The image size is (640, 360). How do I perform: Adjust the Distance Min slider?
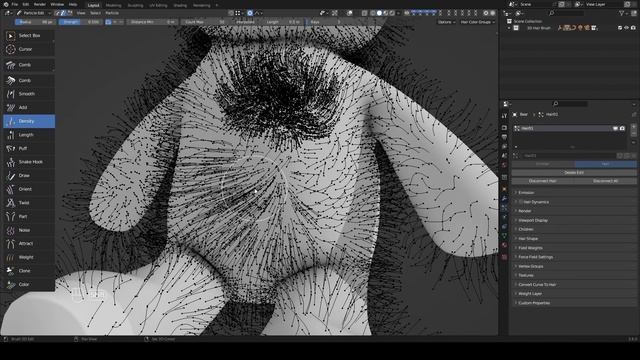tap(151, 22)
